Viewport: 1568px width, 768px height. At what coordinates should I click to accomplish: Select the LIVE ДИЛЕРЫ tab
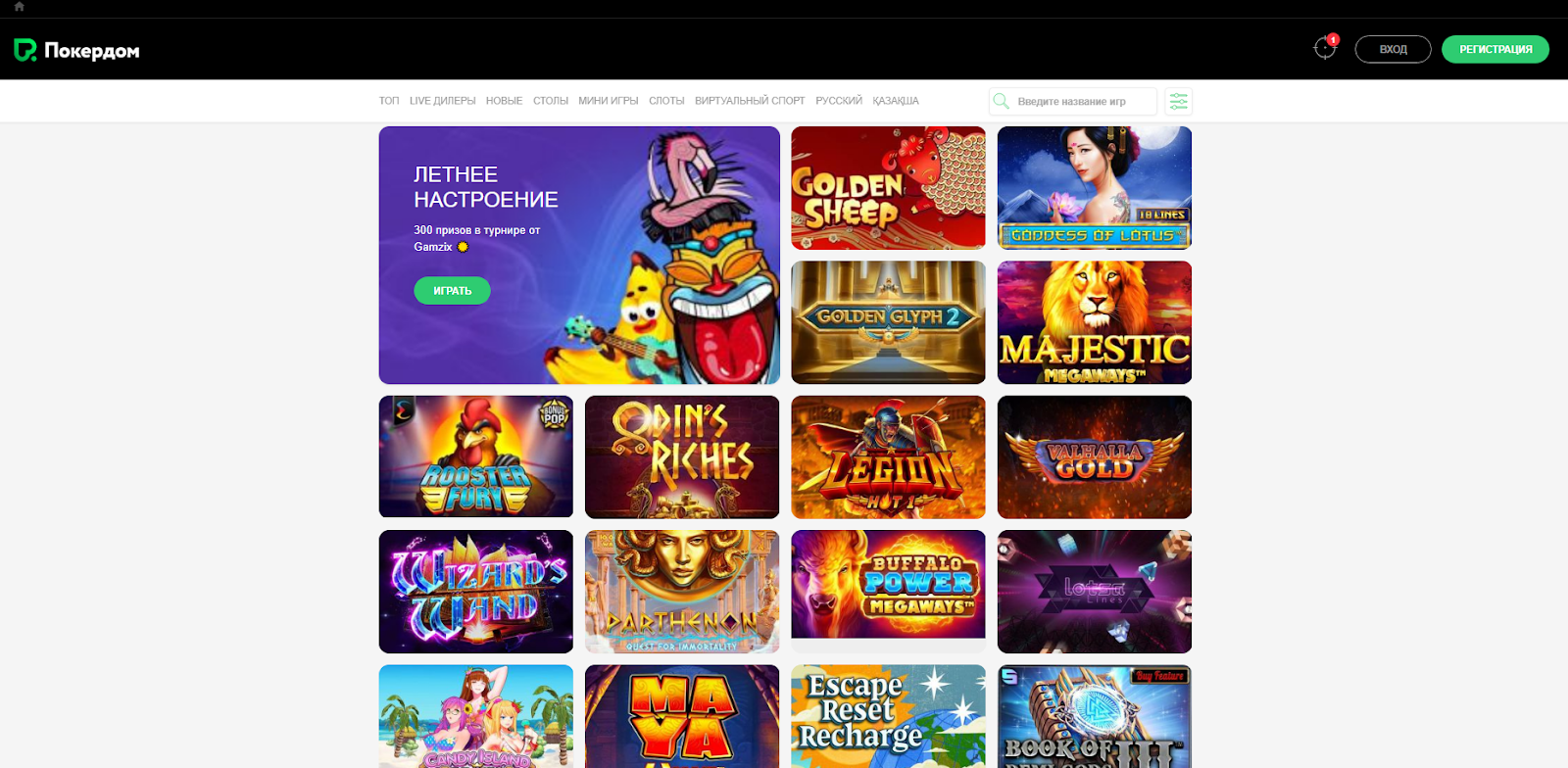[442, 101]
